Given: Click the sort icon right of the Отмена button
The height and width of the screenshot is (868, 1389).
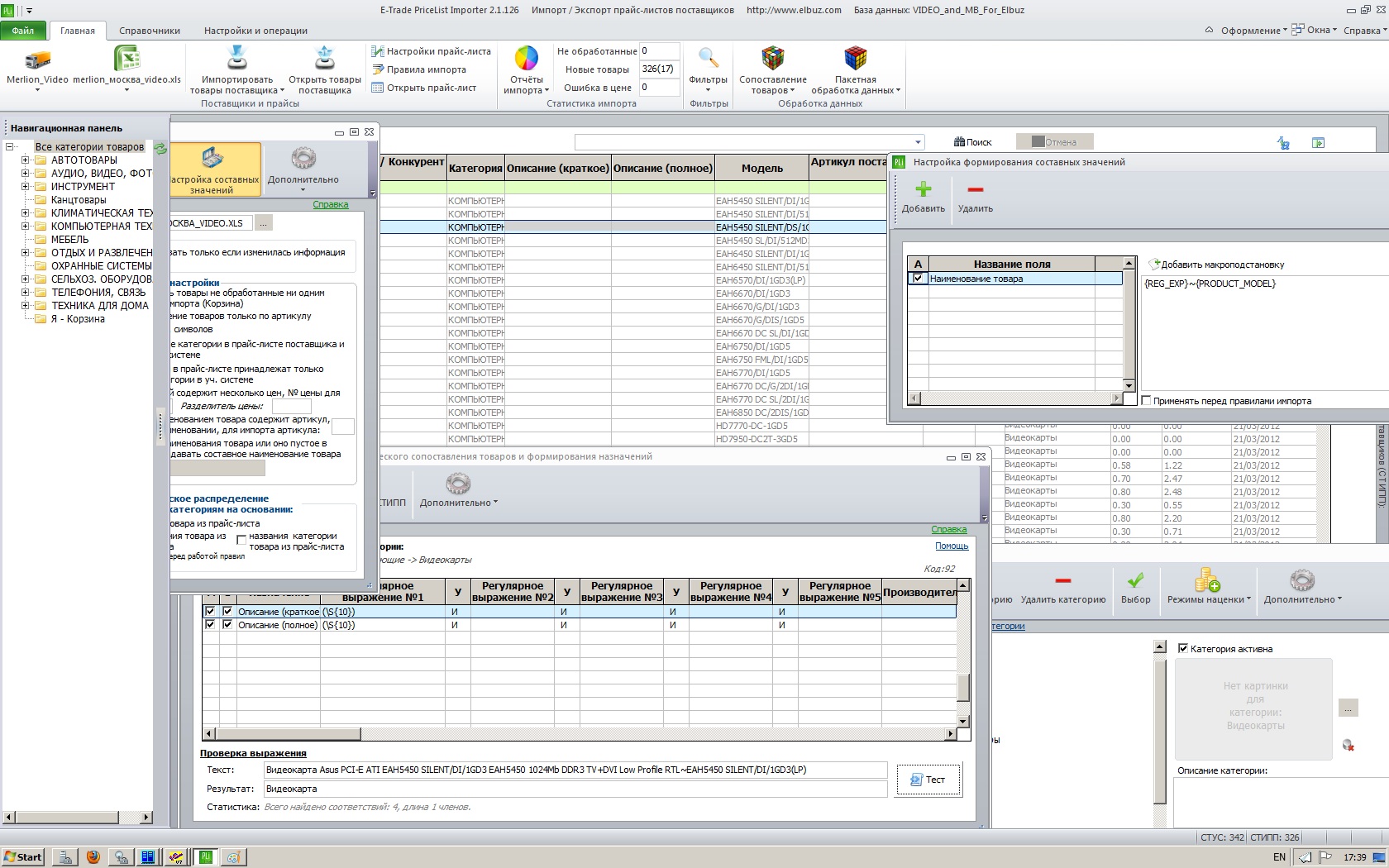Looking at the screenshot, I should click(x=1283, y=142).
